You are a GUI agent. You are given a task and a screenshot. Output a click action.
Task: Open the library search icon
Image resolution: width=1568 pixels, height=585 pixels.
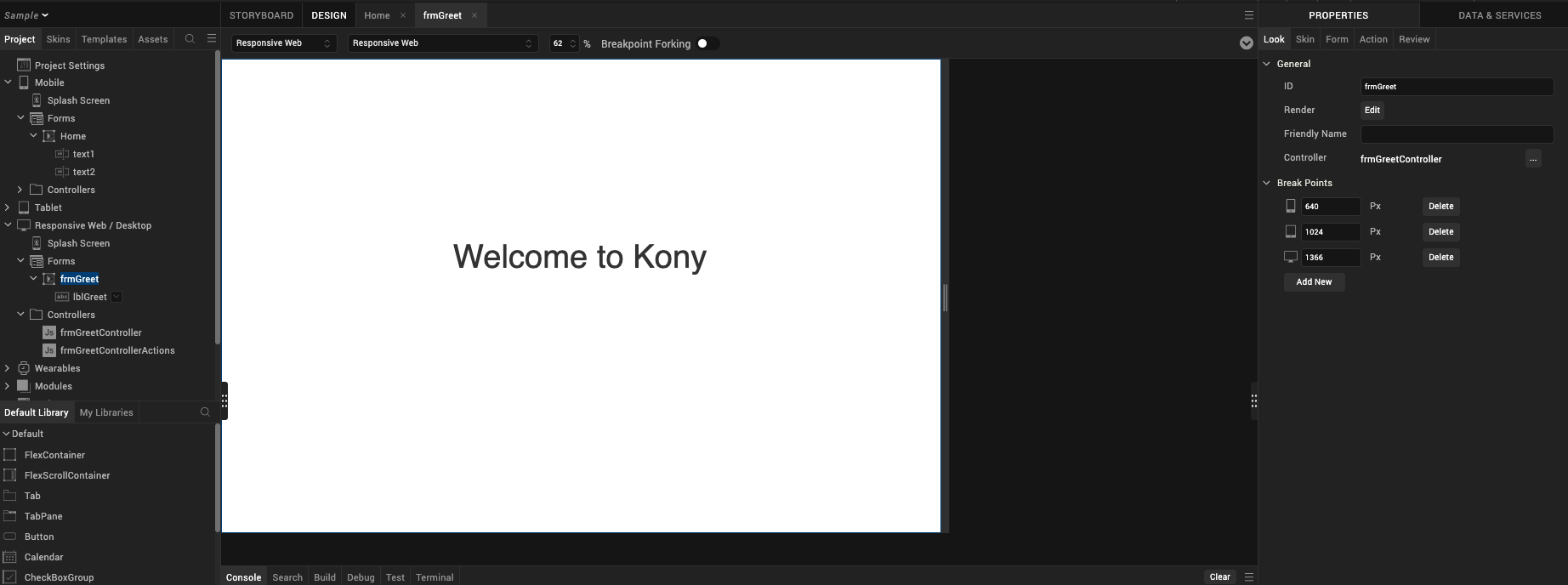pos(205,412)
